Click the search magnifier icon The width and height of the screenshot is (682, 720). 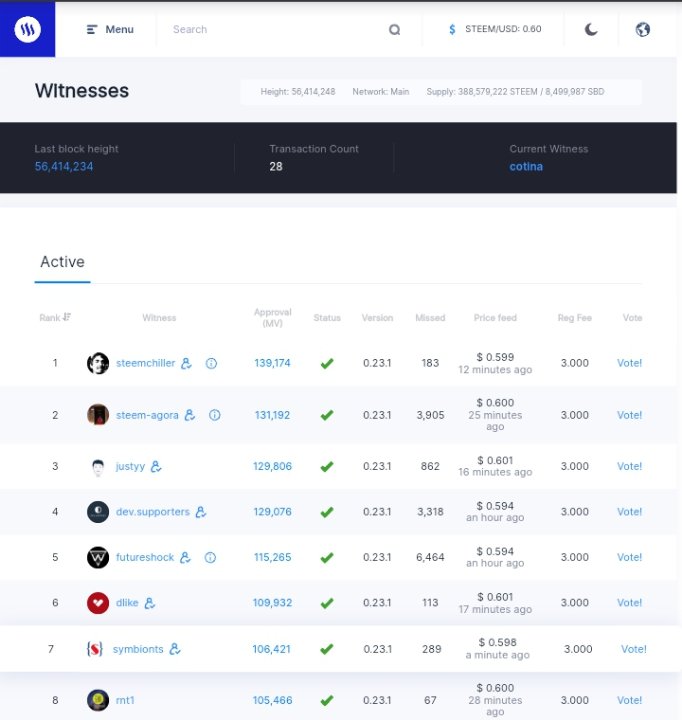(x=395, y=30)
